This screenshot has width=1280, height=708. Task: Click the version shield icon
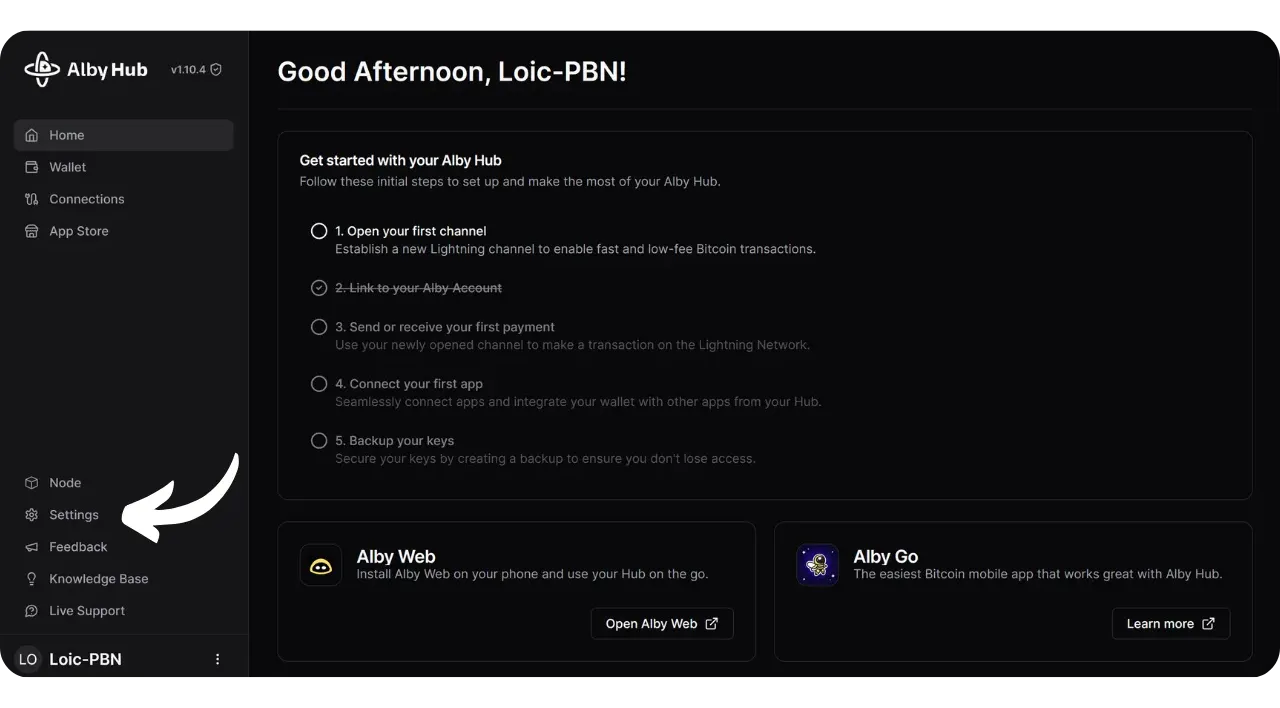(216, 70)
